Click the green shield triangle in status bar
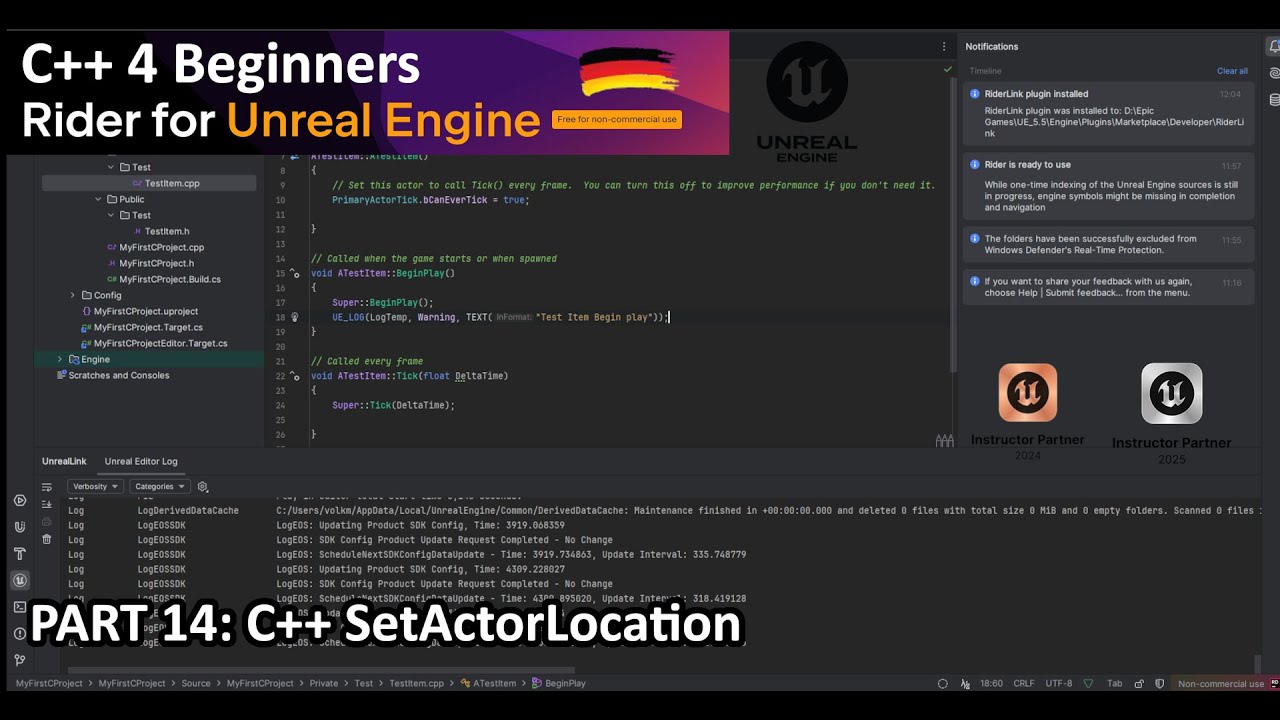The image size is (1280, 720). pos(1088,684)
